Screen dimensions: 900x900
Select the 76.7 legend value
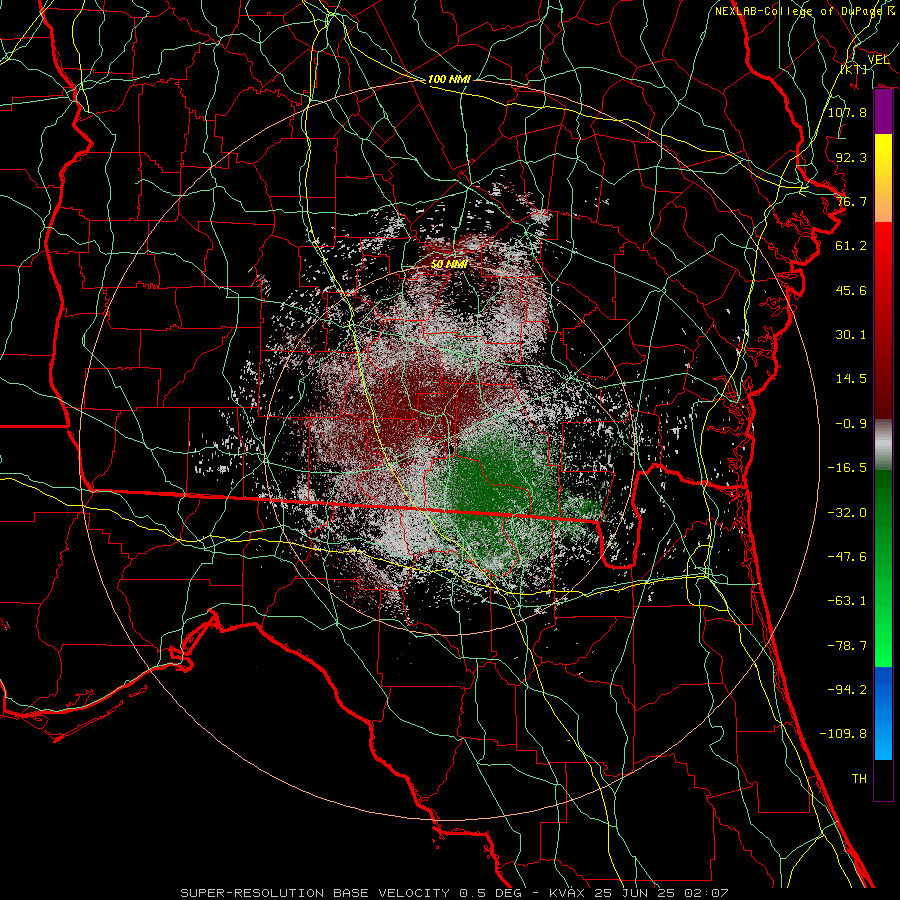pyautogui.click(x=851, y=201)
